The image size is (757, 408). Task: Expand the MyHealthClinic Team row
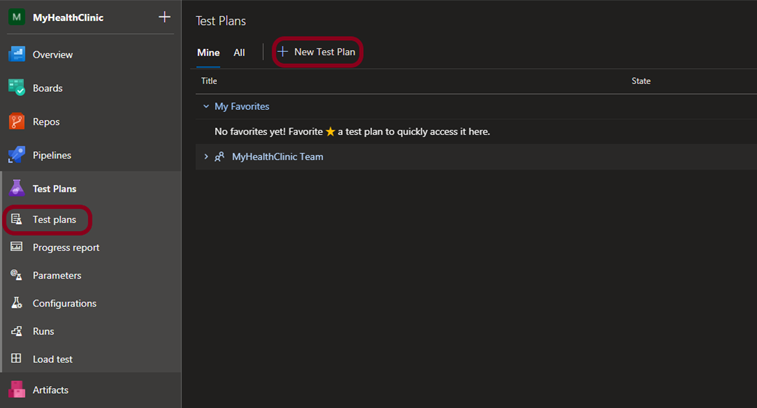coord(206,156)
